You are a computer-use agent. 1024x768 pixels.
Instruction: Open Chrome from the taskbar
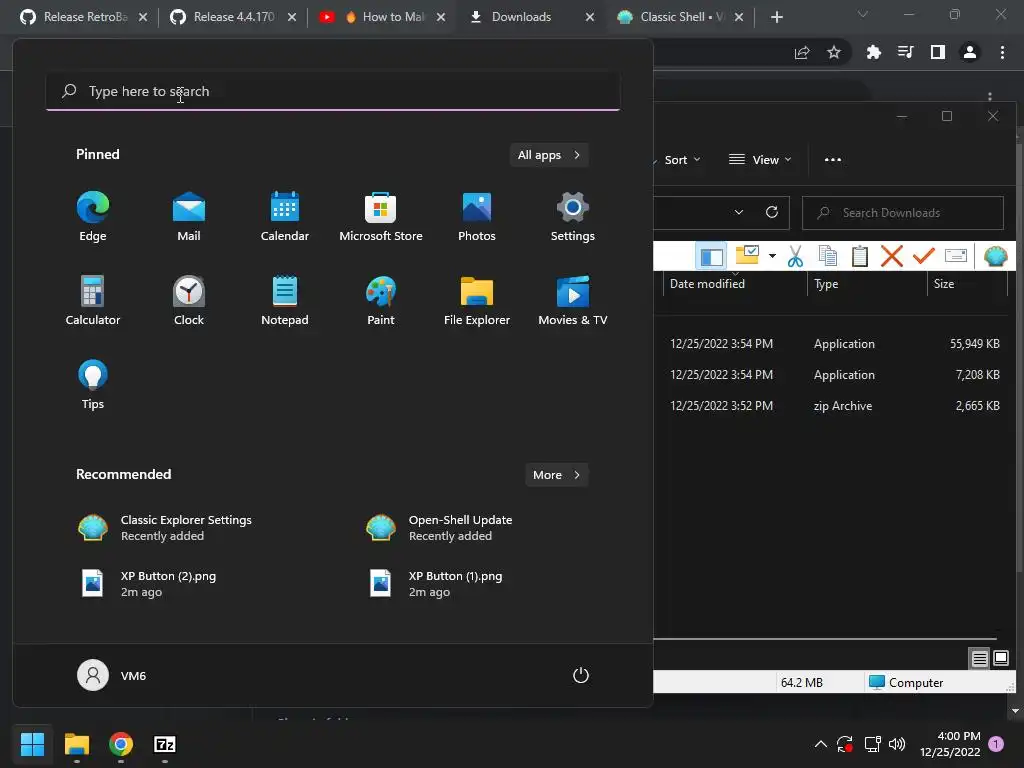[121, 744]
